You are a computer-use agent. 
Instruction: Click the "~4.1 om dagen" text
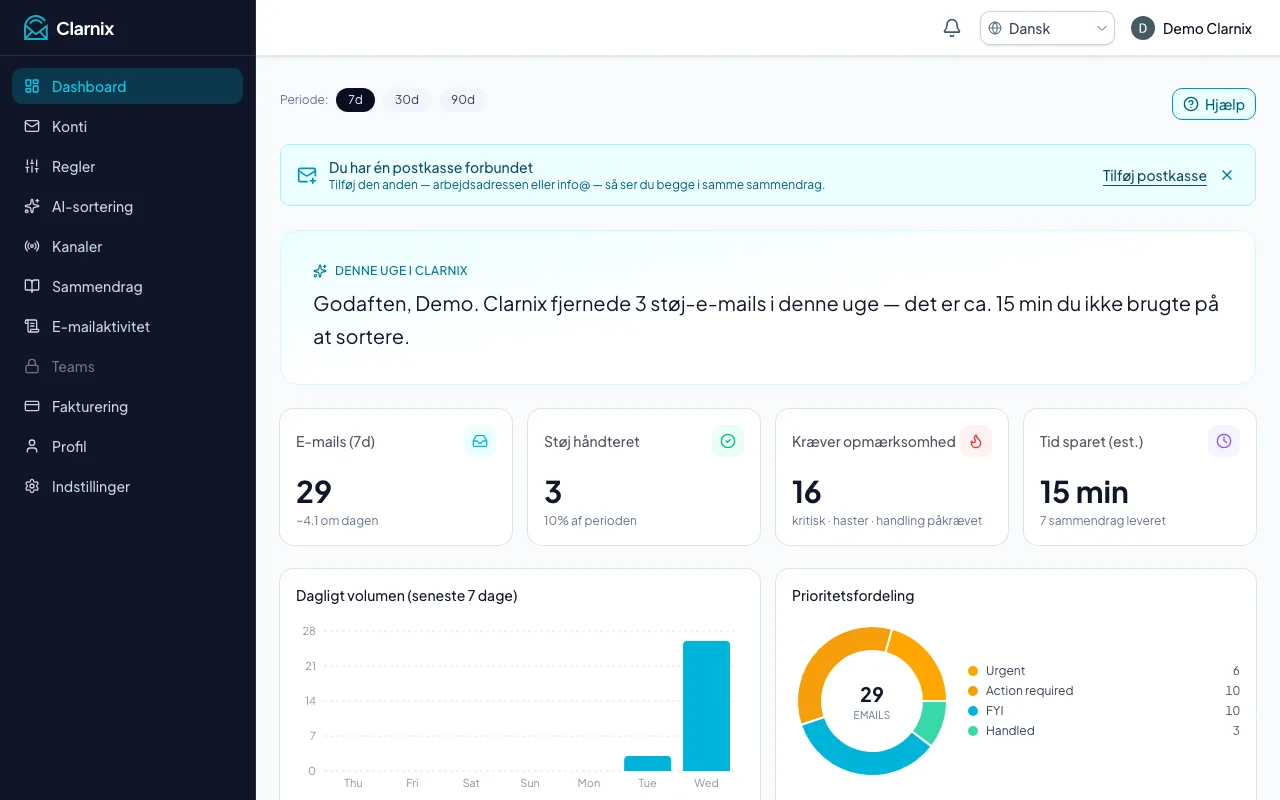(x=337, y=521)
